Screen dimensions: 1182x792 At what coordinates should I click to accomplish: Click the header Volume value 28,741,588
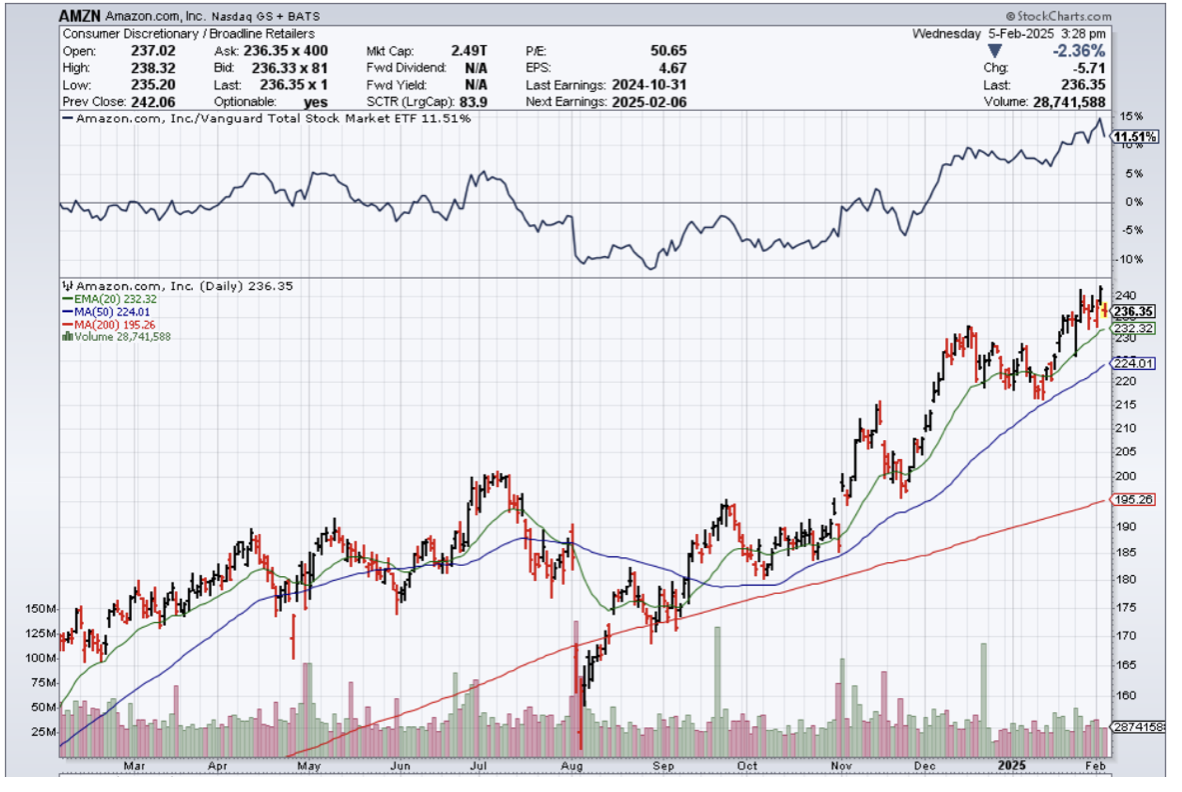tap(1069, 102)
